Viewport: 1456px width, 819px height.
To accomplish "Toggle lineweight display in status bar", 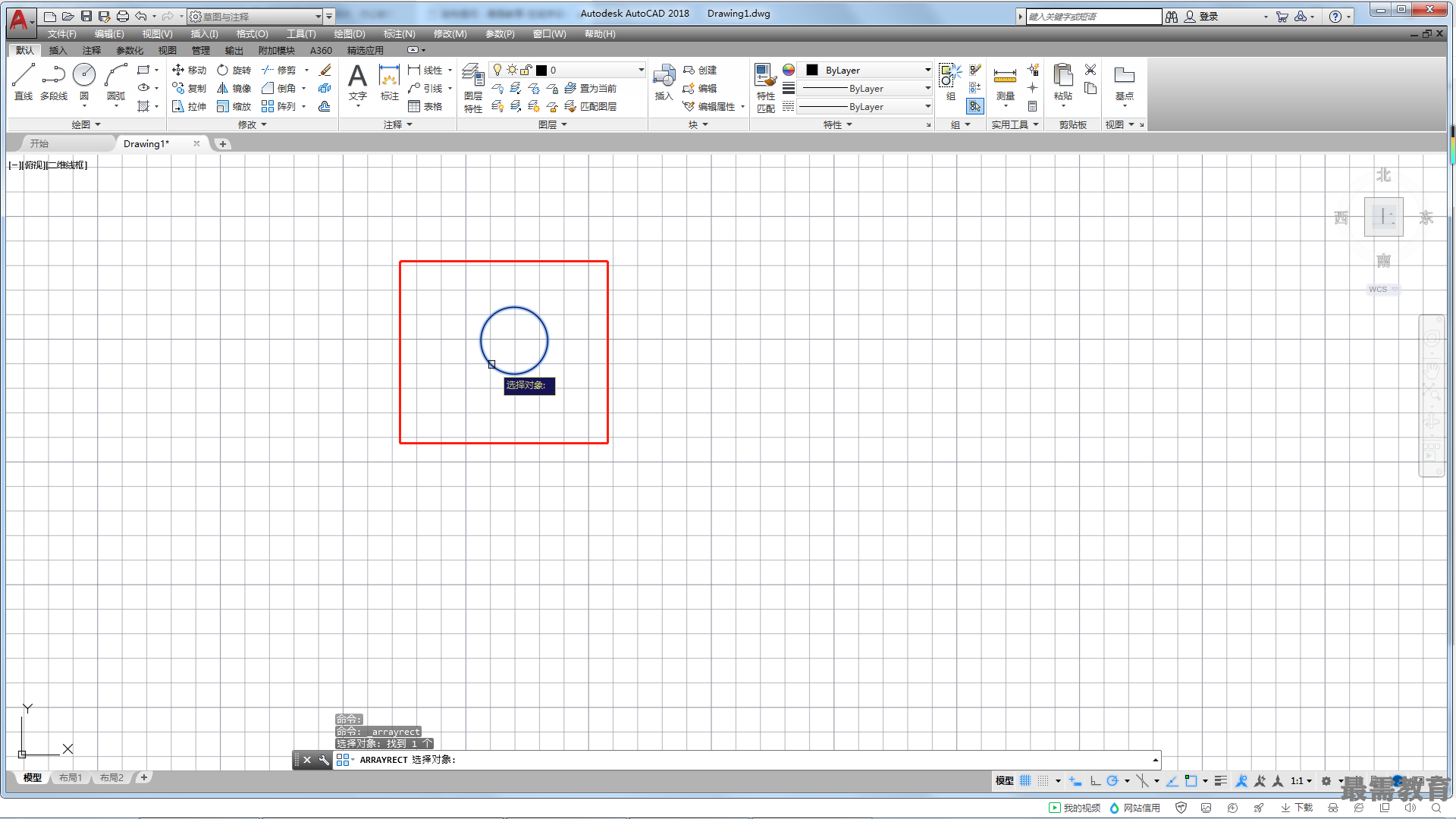I will point(1220,780).
